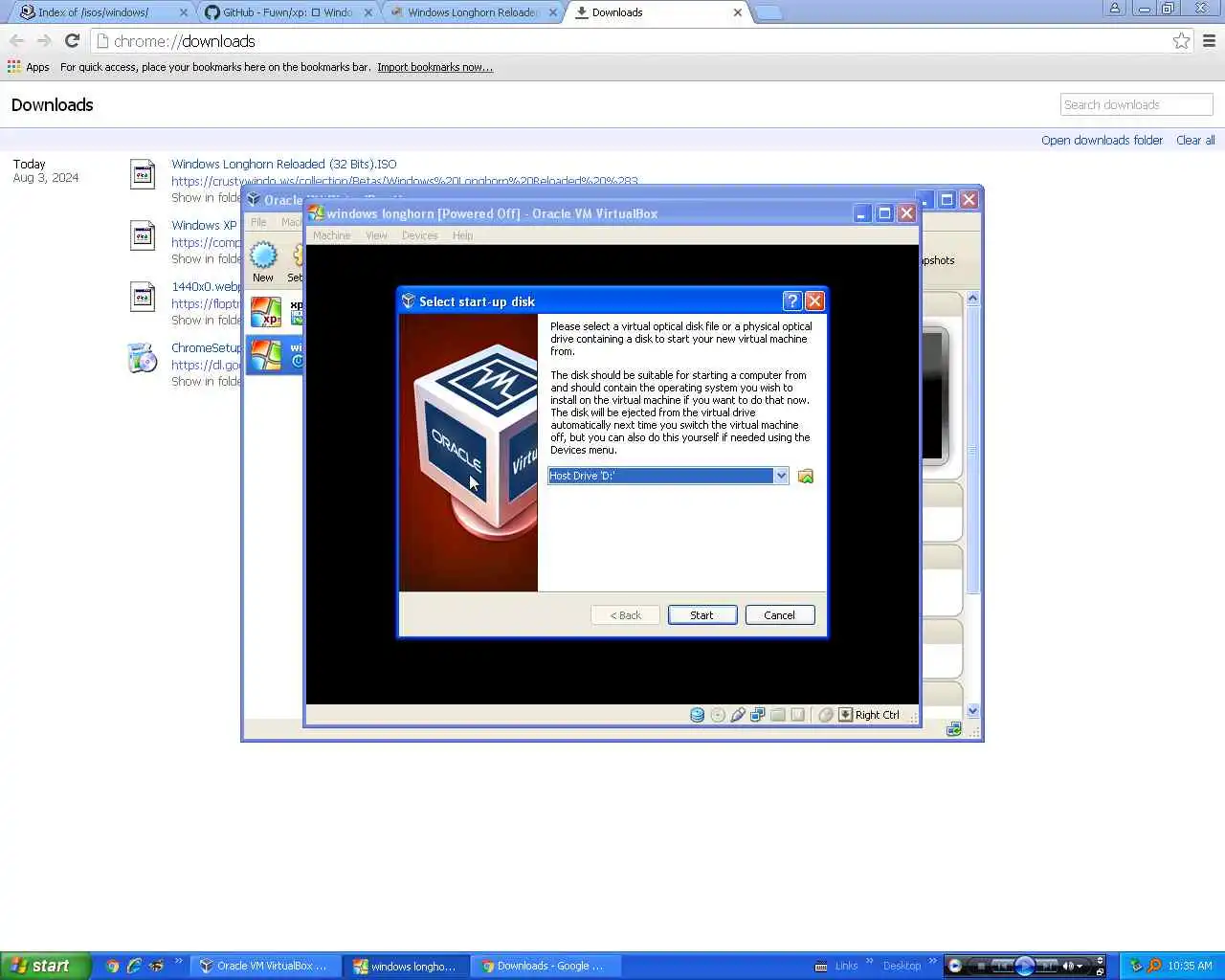This screenshot has height=980, width=1225.
Task: Click the Import bookmarks now link
Action: point(434,67)
